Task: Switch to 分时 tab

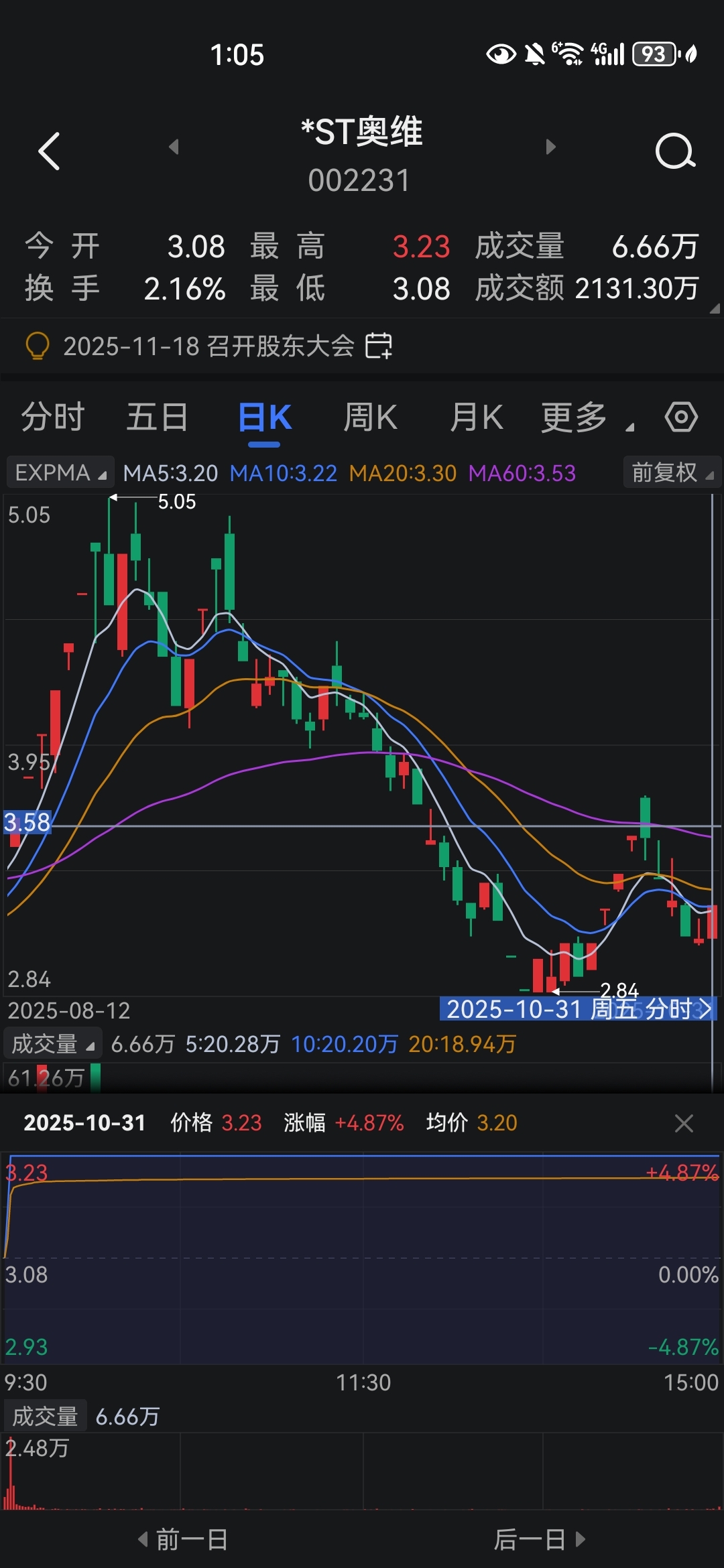Action: [52, 417]
